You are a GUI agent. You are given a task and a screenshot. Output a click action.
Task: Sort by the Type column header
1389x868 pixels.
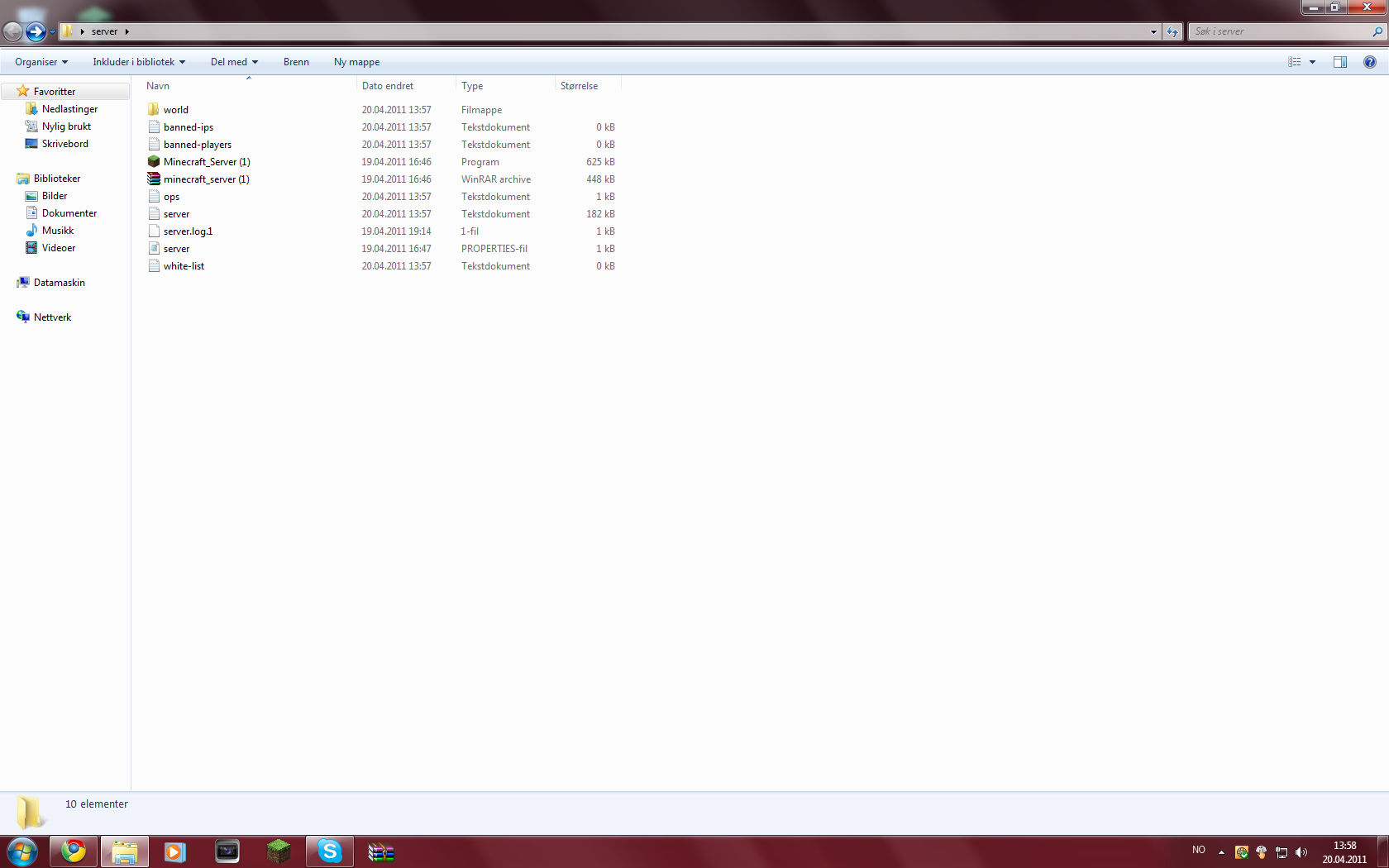(505, 86)
